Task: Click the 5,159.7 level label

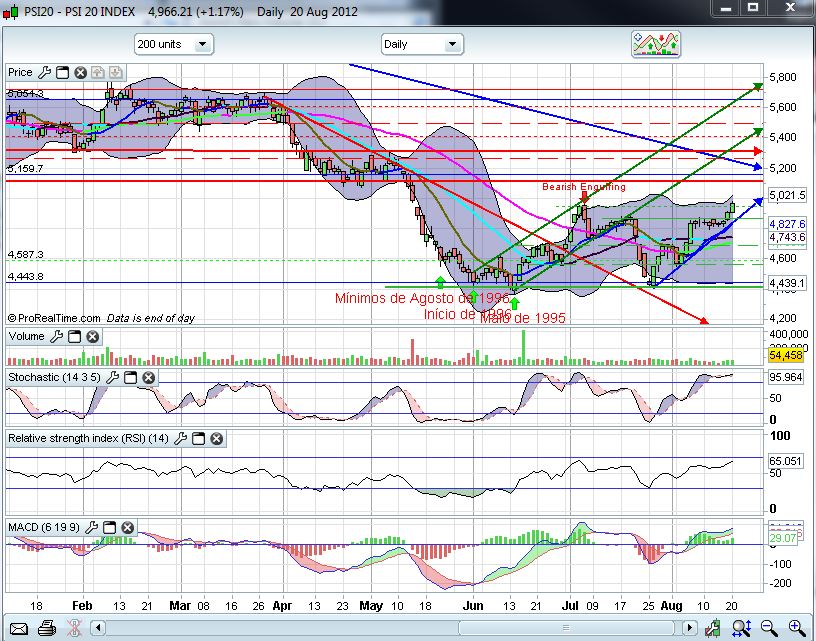Action: coord(25,169)
